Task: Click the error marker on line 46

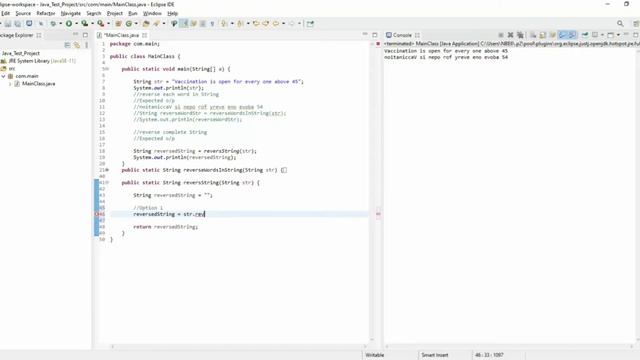Action: pyautogui.click(x=97, y=214)
